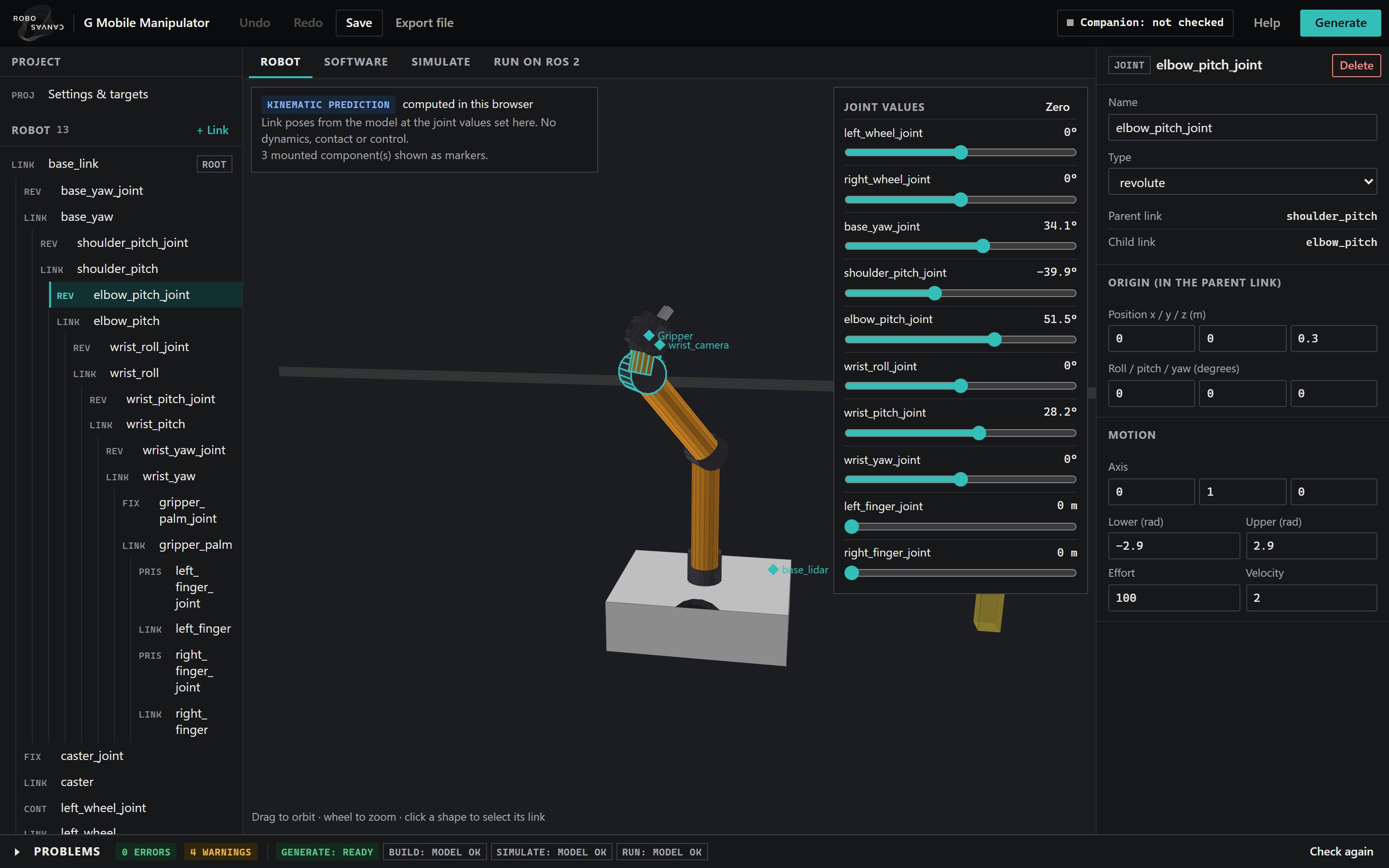This screenshot has height=868, width=1389.
Task: Click the Axis y field showing 1
Action: point(1242,492)
